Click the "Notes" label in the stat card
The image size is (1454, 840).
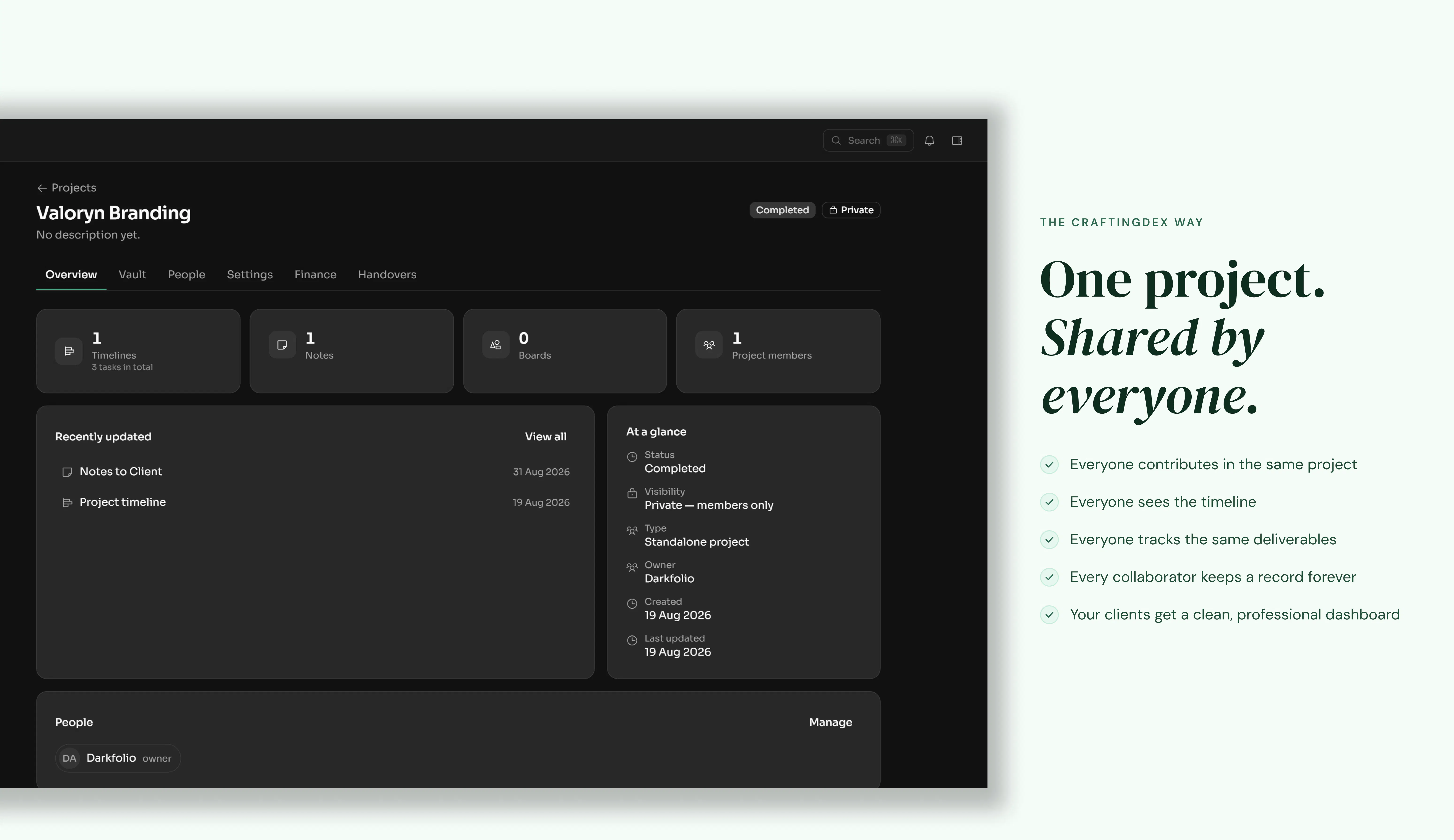(319, 356)
